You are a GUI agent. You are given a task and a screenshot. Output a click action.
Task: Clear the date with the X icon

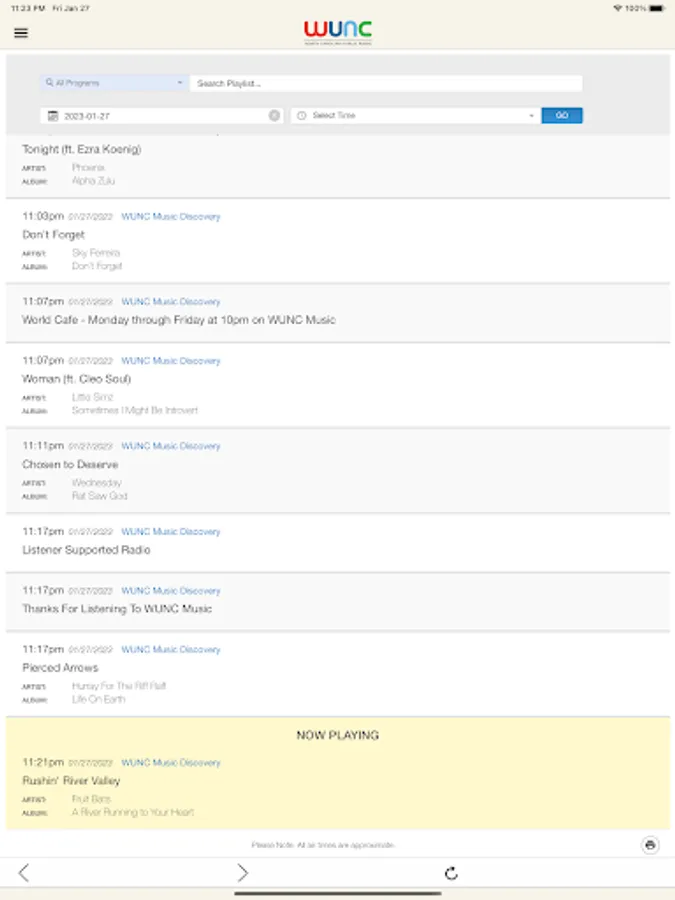(274, 116)
